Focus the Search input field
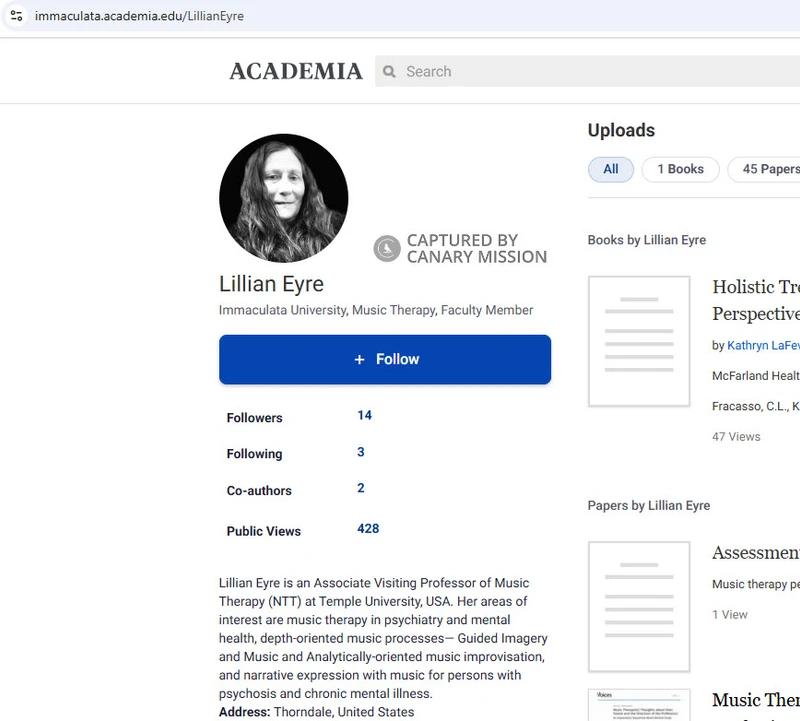Viewport: 800px width, 721px height. click(587, 71)
